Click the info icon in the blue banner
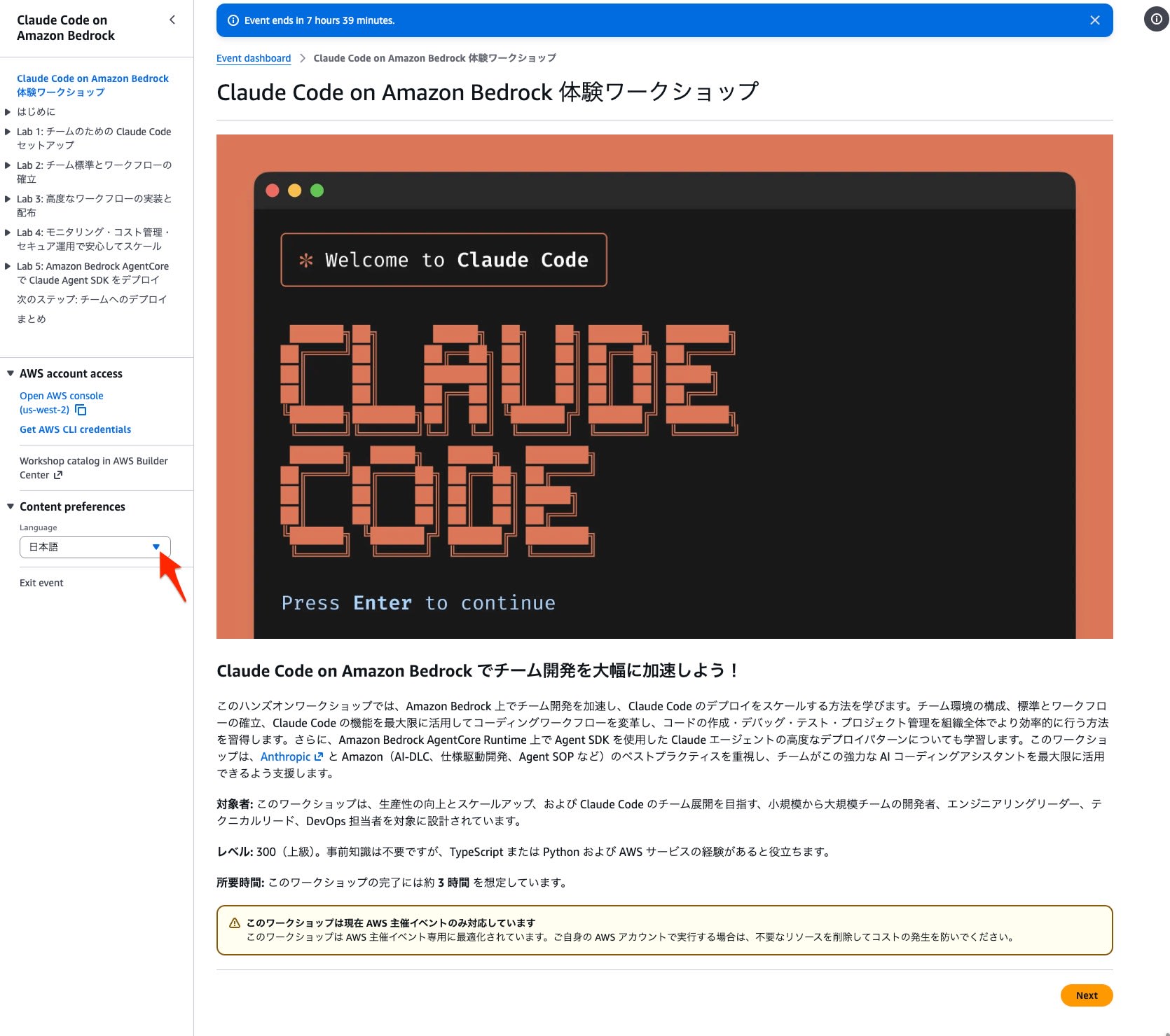 [x=233, y=20]
